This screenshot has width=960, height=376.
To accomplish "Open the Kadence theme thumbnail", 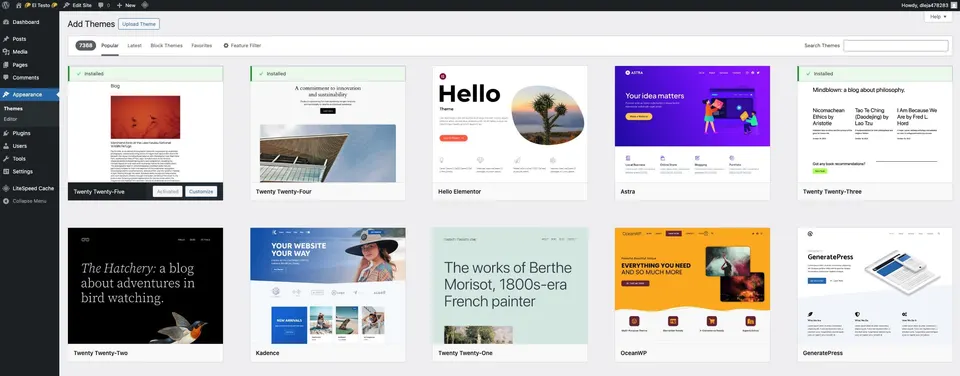I will tap(328, 286).
